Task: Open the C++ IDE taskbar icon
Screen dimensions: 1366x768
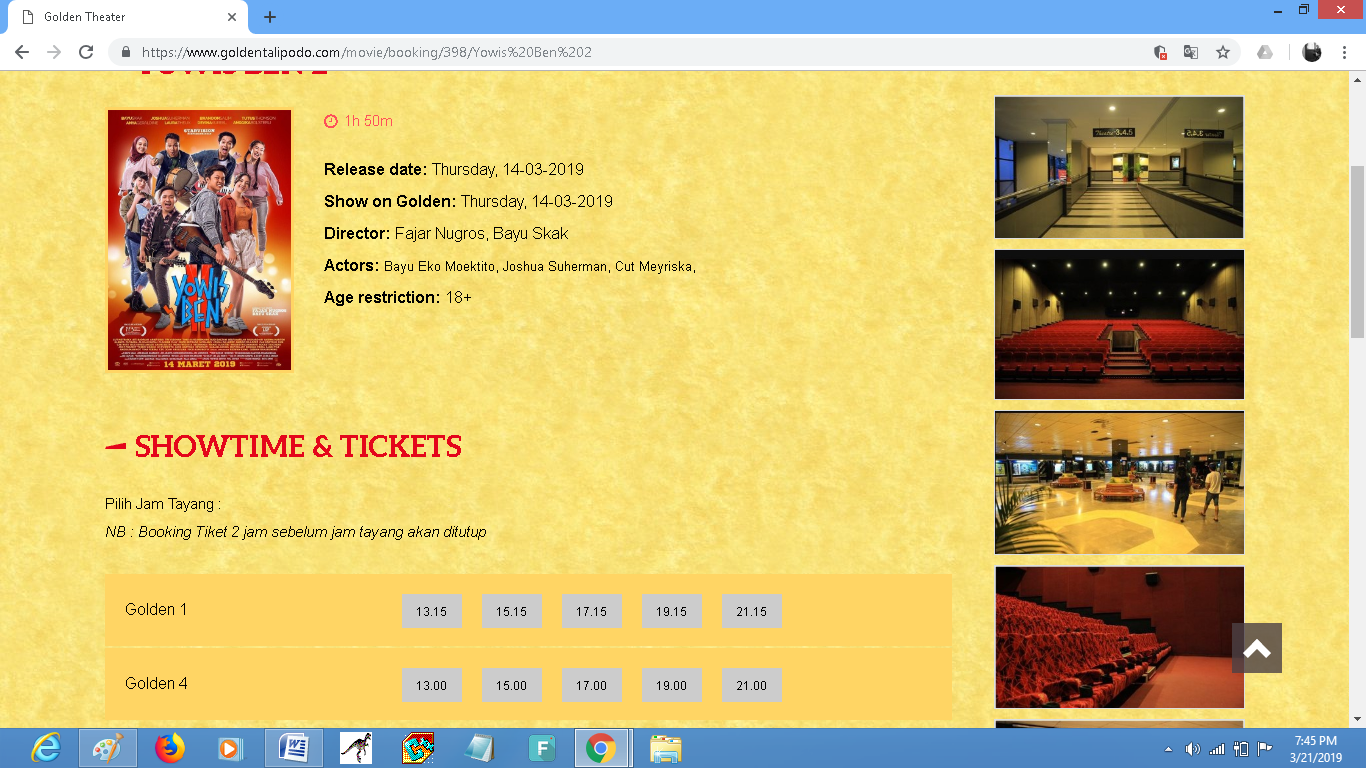Action: click(x=418, y=748)
